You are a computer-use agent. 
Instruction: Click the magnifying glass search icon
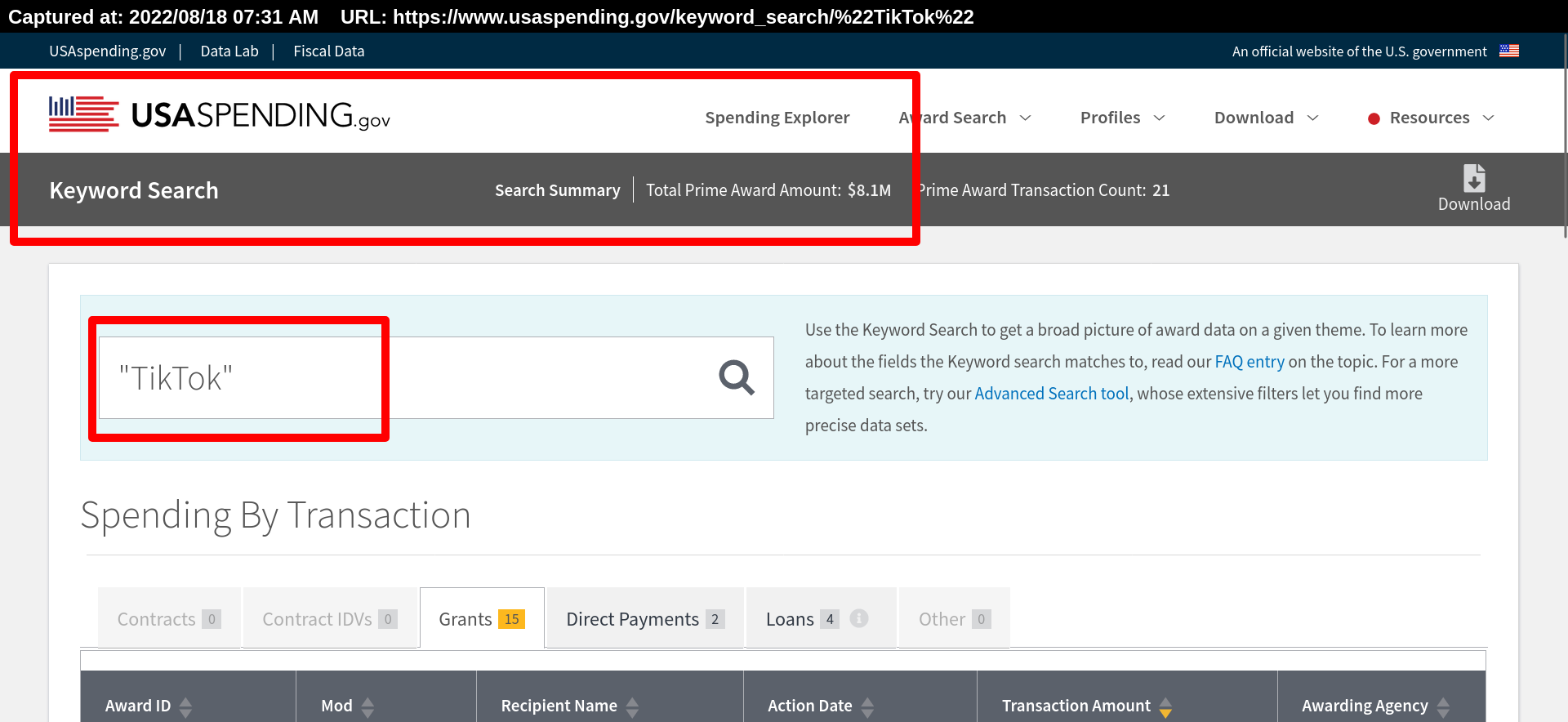pos(736,377)
